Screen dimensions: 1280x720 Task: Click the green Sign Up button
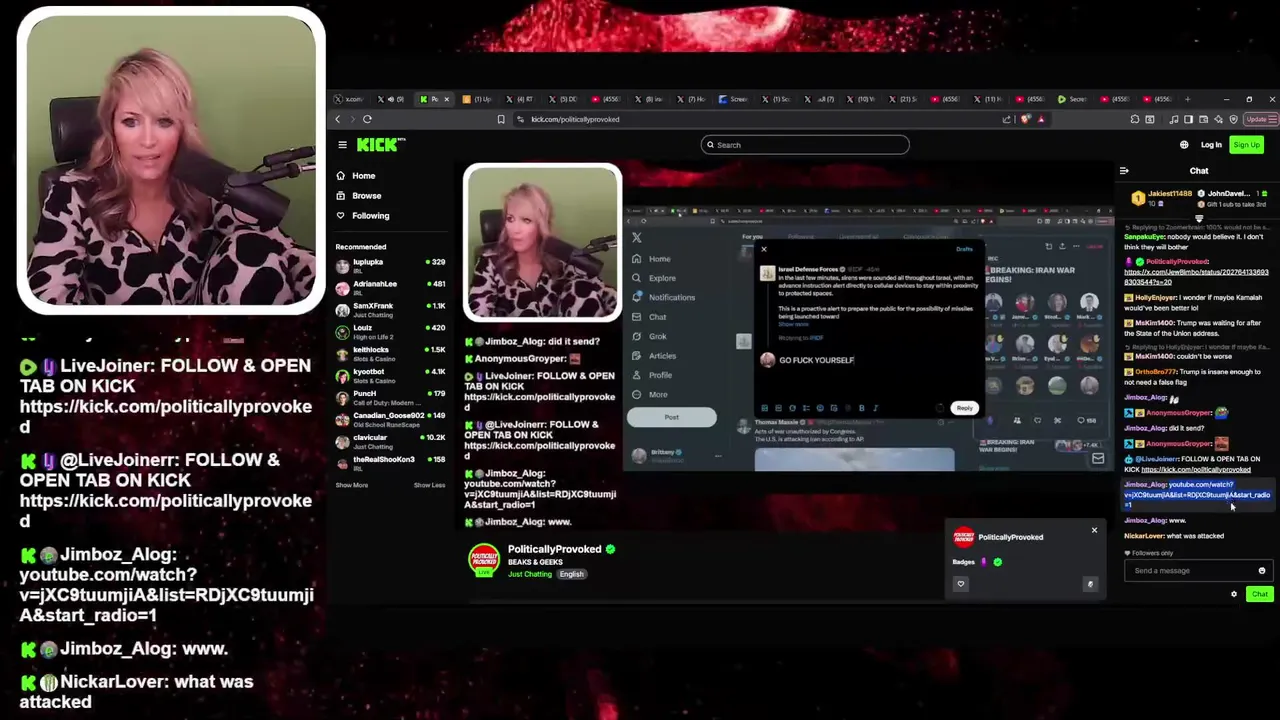[1246, 145]
